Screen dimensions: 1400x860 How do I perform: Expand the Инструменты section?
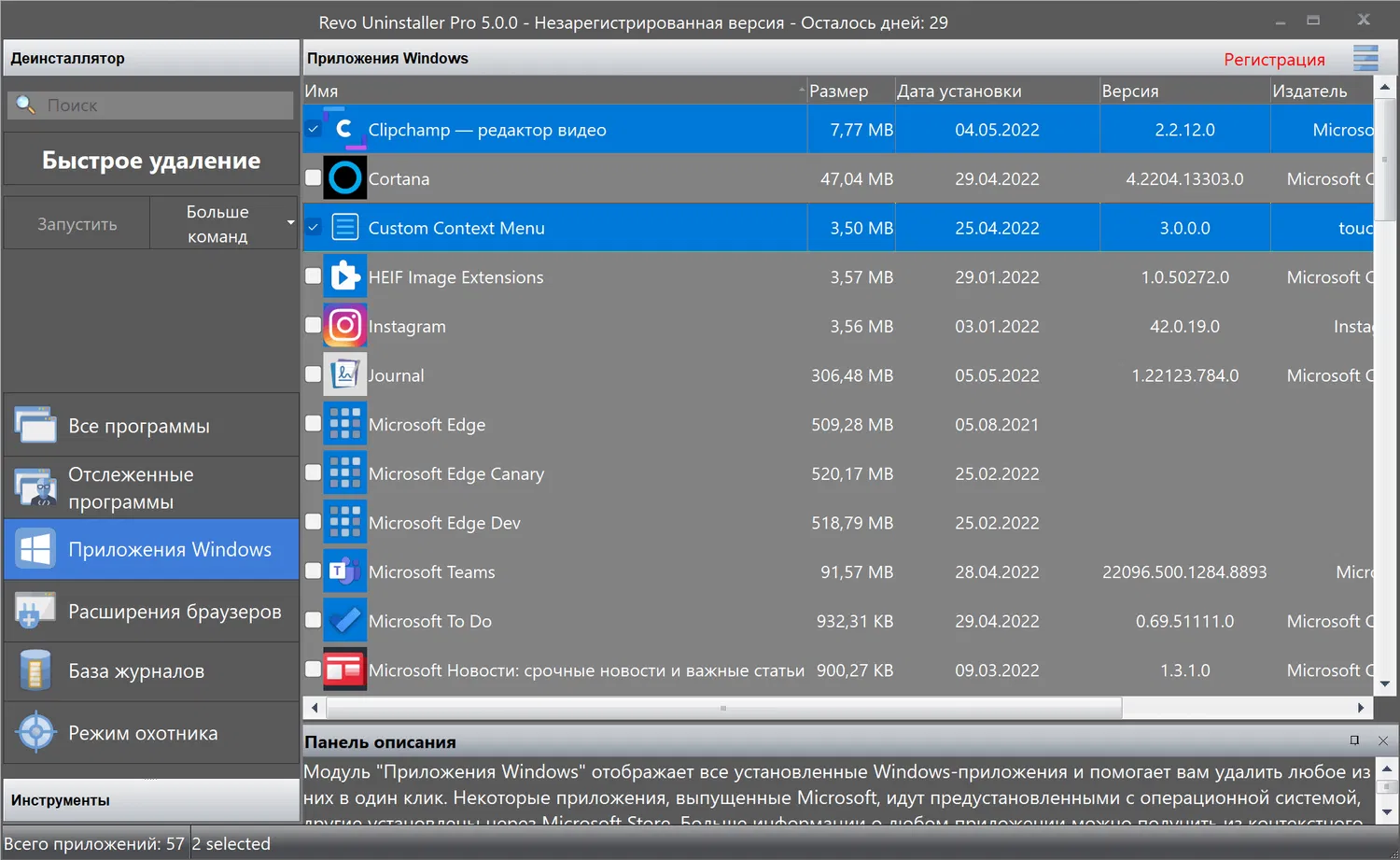click(x=150, y=800)
